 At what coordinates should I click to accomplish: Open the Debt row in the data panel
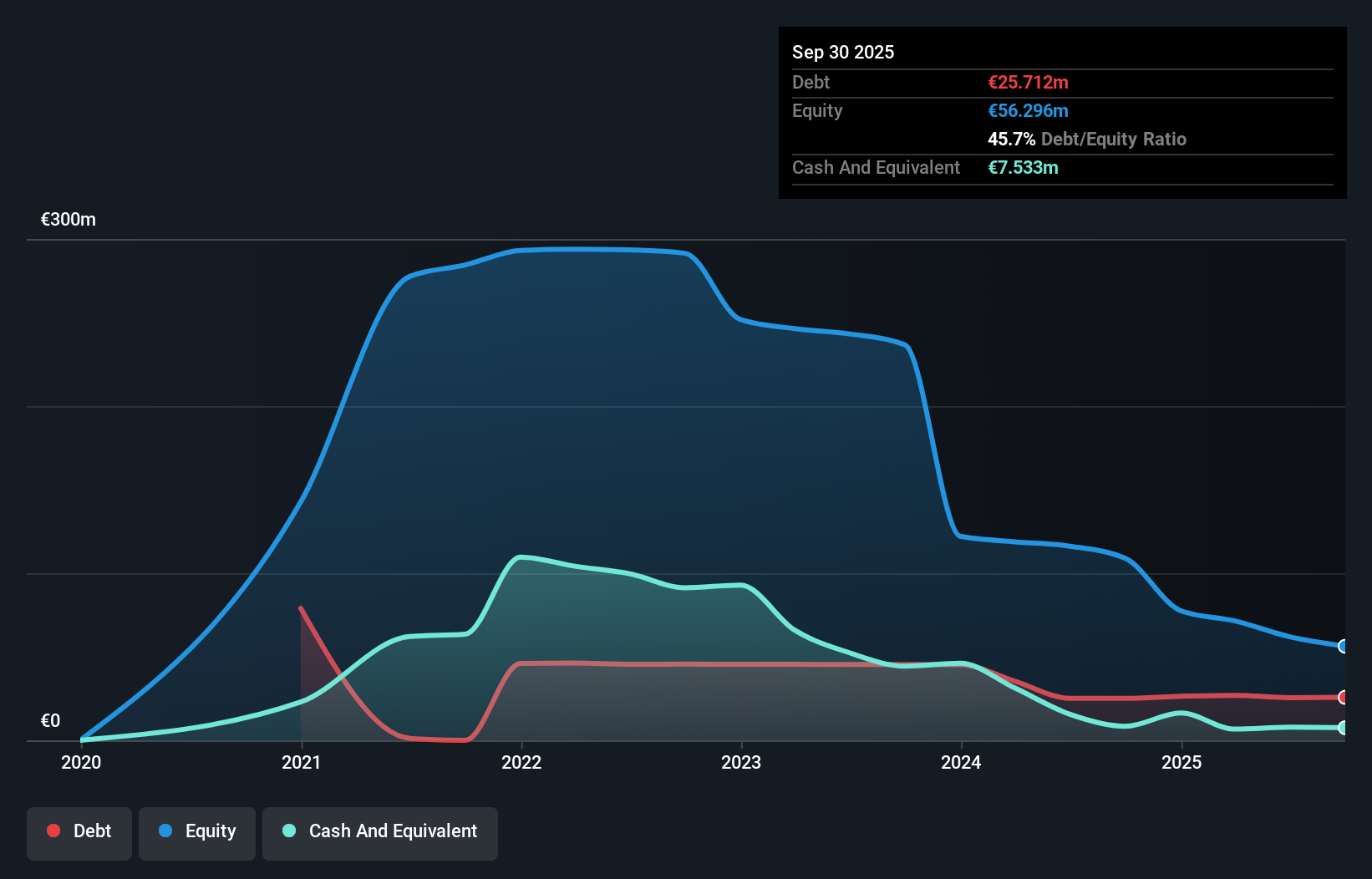(810, 82)
